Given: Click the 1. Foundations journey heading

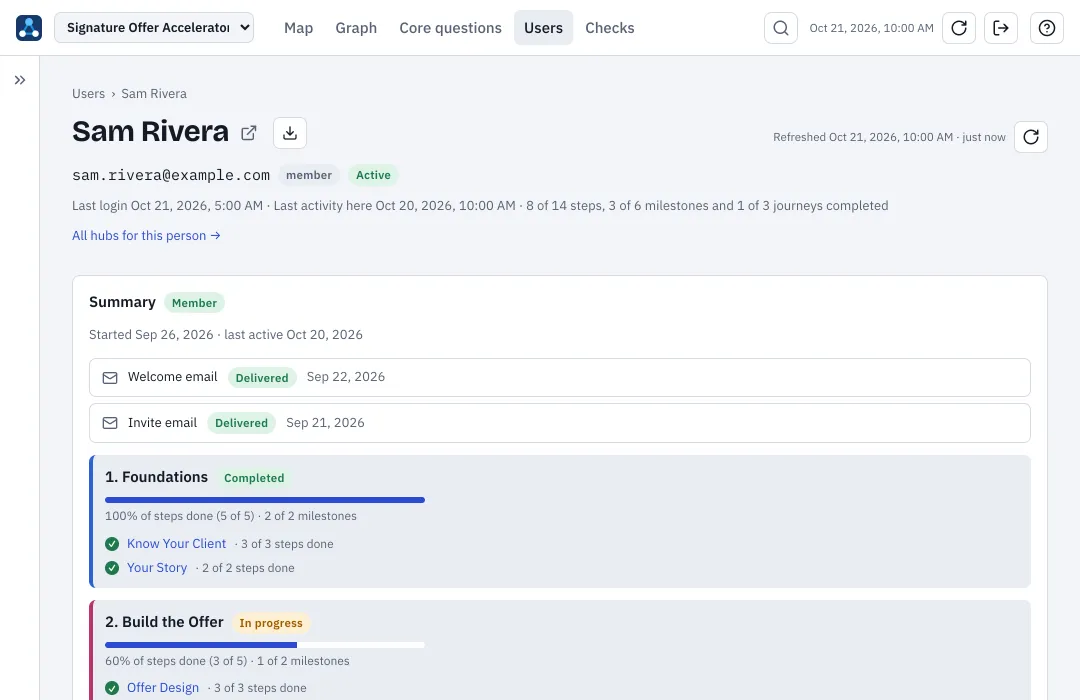Looking at the screenshot, I should tap(156, 477).
